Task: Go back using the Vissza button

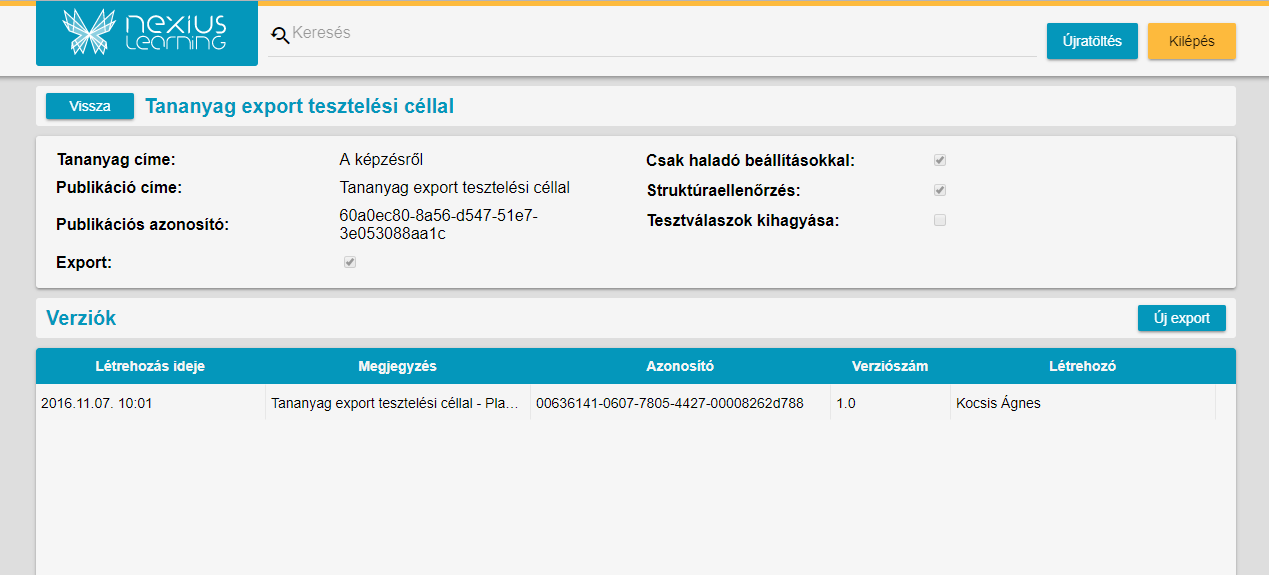Action: coord(90,106)
